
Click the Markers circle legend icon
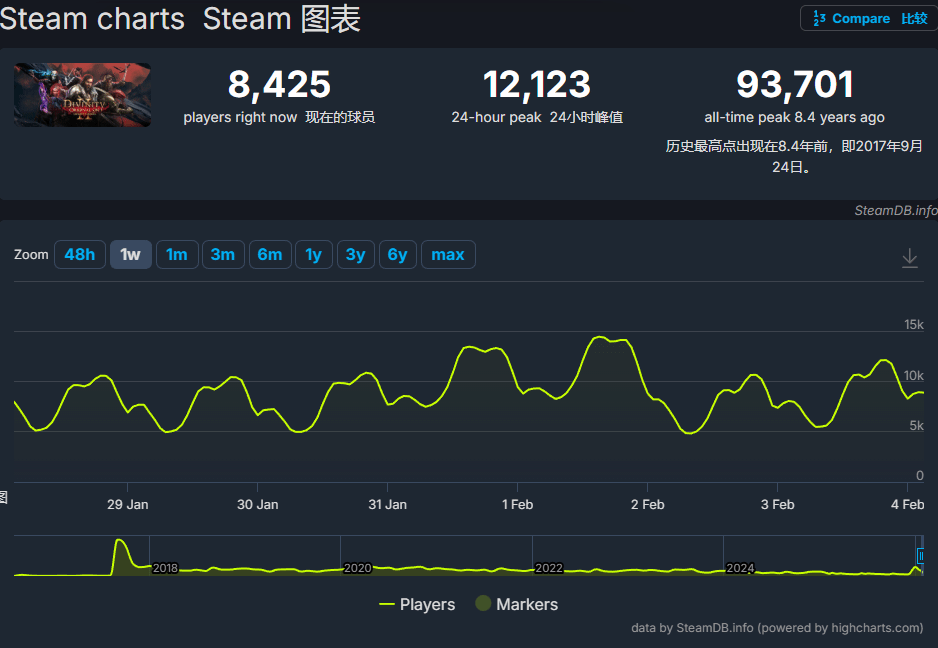483,604
